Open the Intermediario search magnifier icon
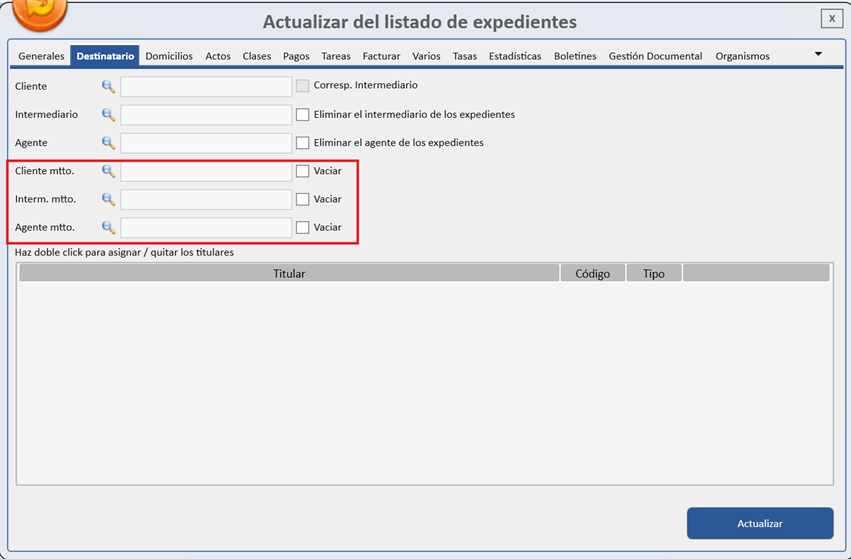Image resolution: width=851 pixels, height=559 pixels. (x=109, y=115)
